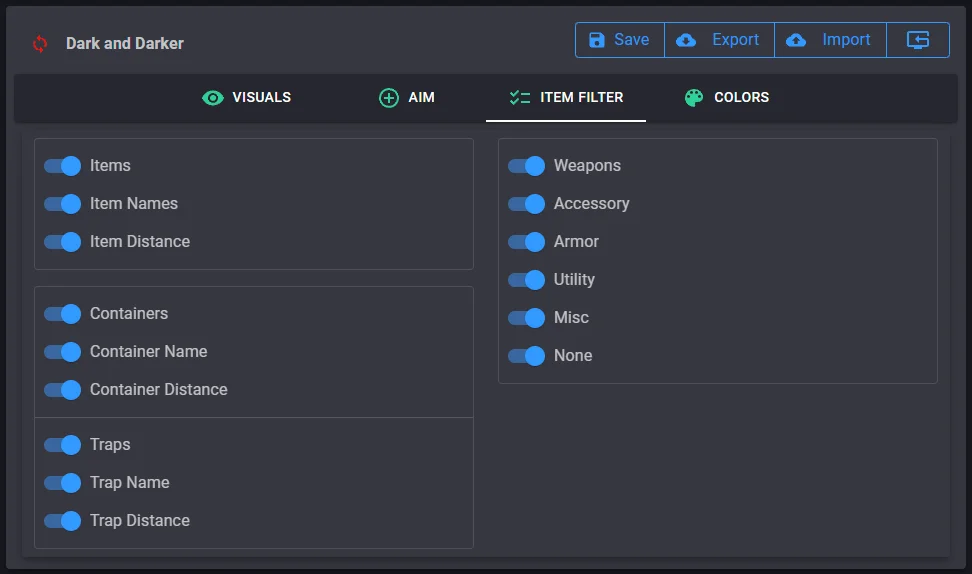Switch off the Traps toggle
The width and height of the screenshot is (972, 574).
[x=62, y=445]
